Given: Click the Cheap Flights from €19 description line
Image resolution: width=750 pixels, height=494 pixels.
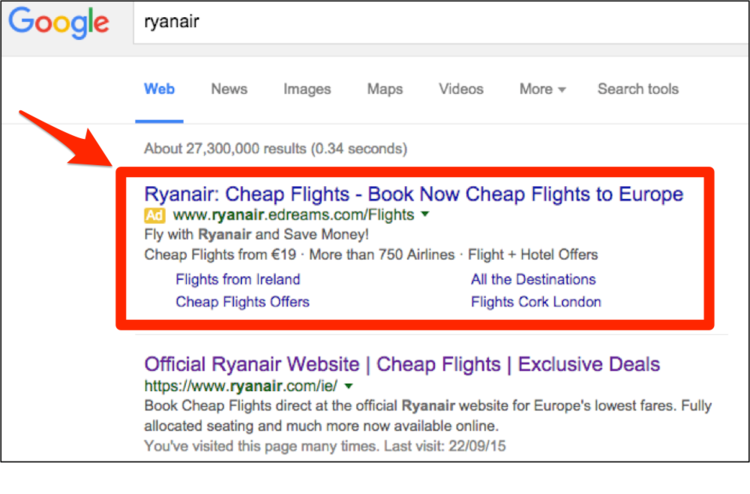Looking at the screenshot, I should 371,254.
